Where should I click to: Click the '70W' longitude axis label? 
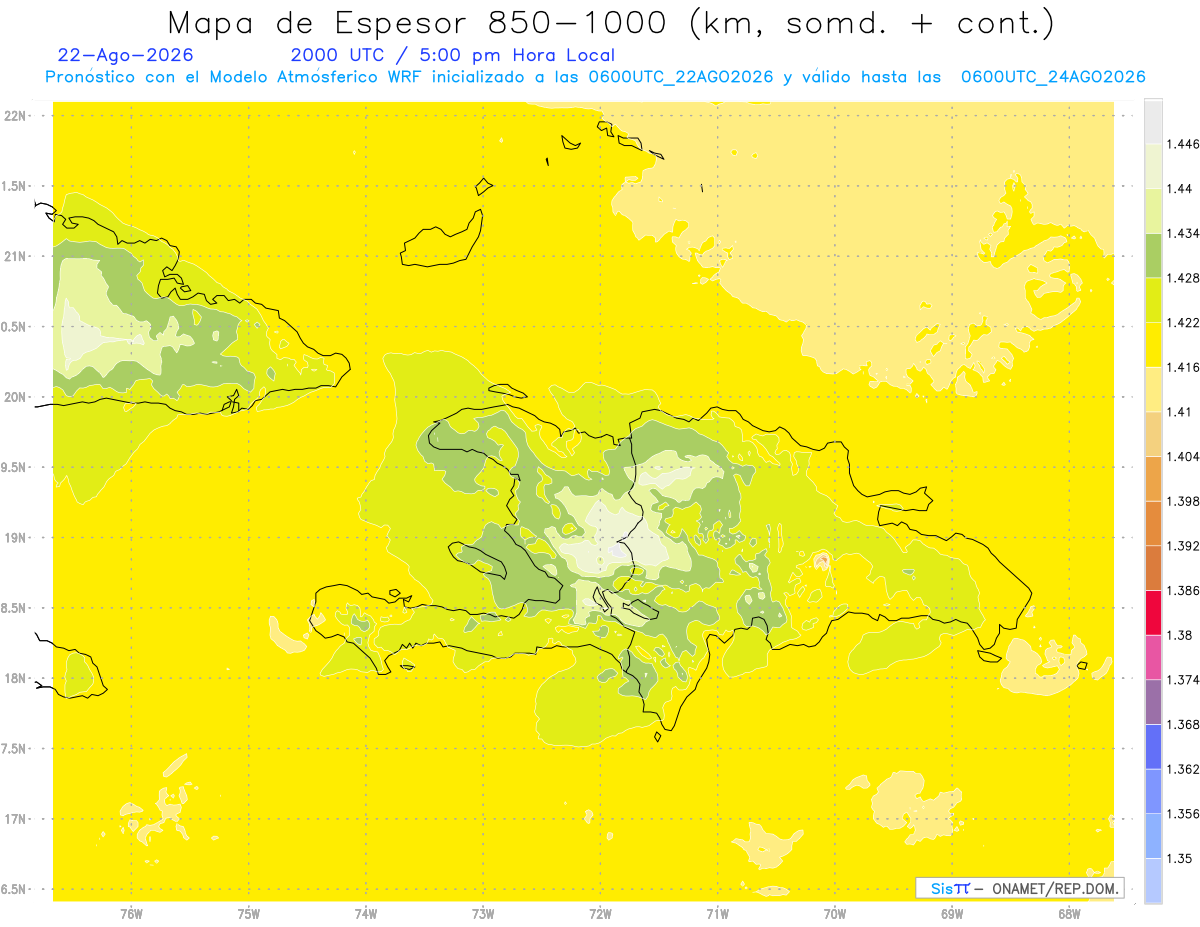coord(835,914)
